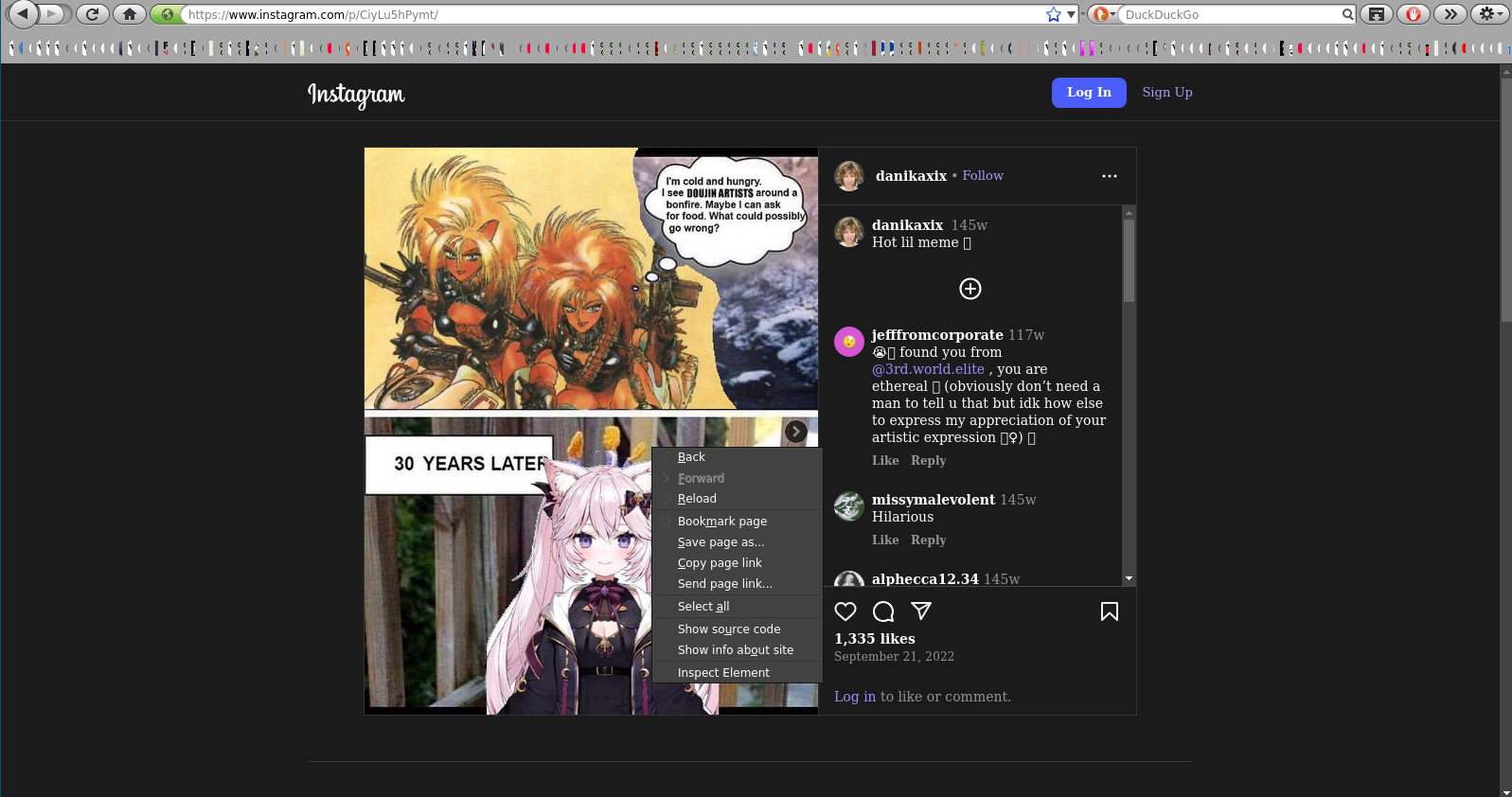
Task: Click the address bar URL field
Action: point(614,14)
